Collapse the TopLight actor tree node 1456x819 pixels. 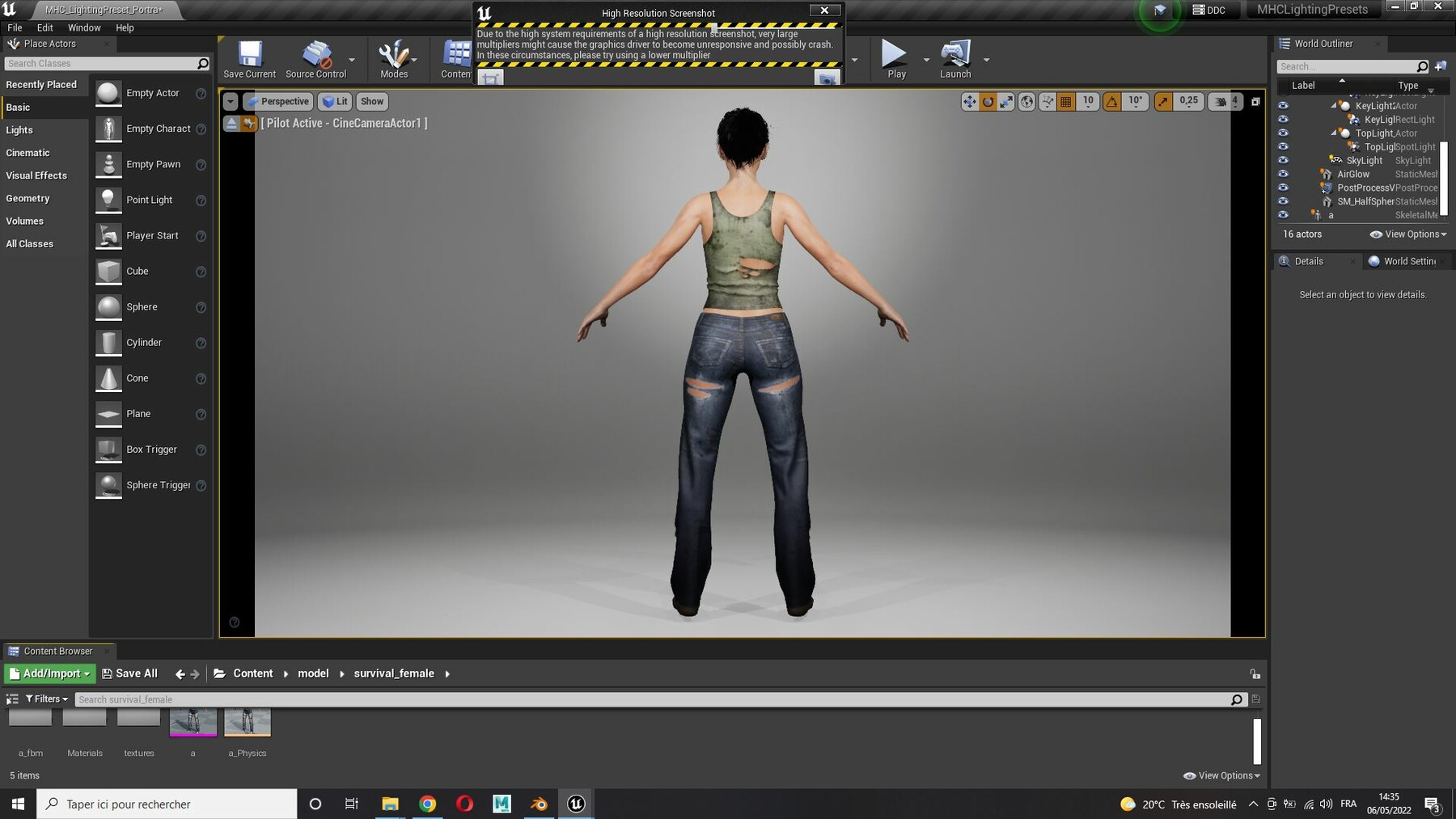click(1333, 133)
